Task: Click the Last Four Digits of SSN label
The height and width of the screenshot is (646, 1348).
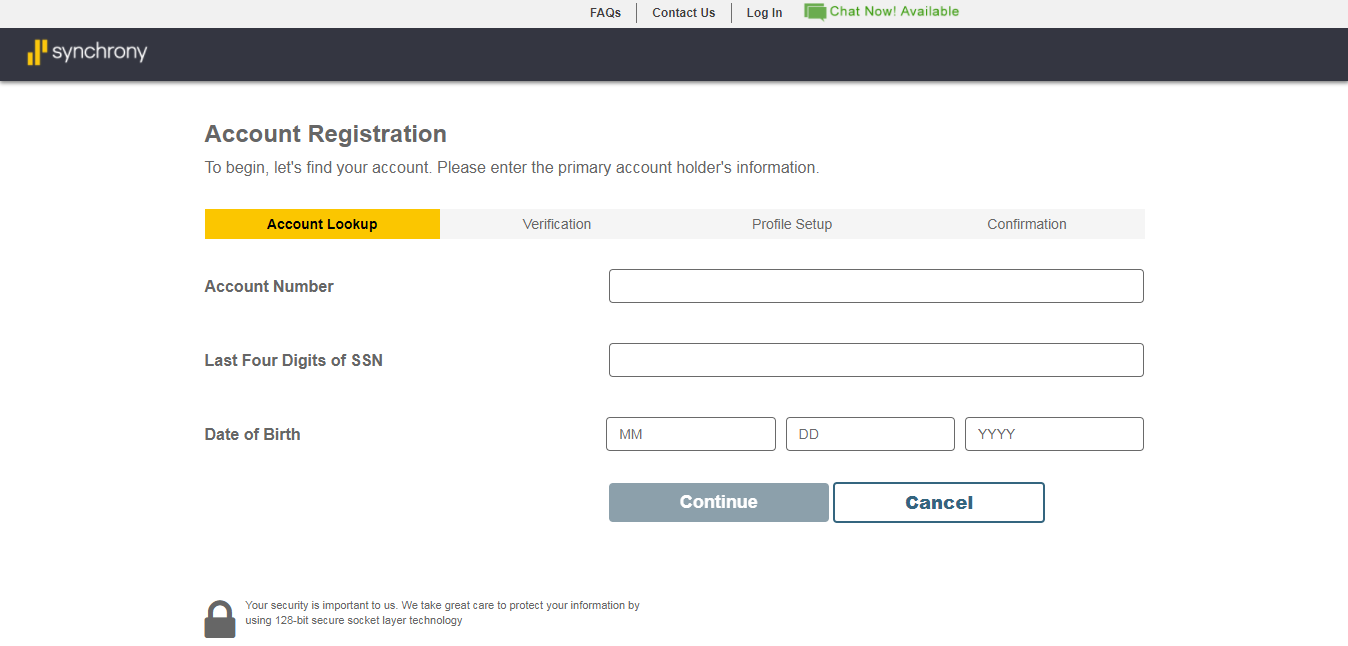Action: (x=294, y=360)
